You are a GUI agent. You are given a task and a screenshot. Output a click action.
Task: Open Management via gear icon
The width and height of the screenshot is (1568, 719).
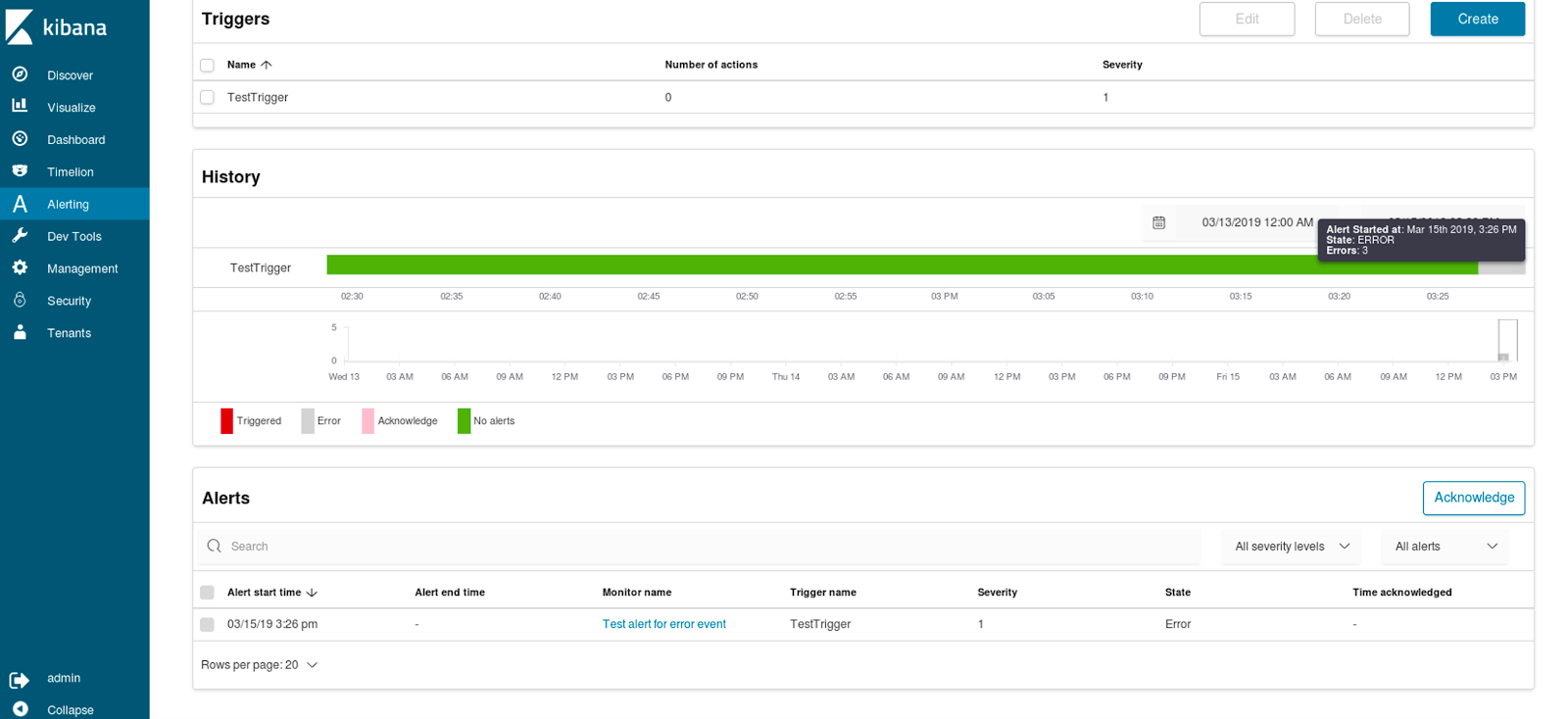coord(20,267)
